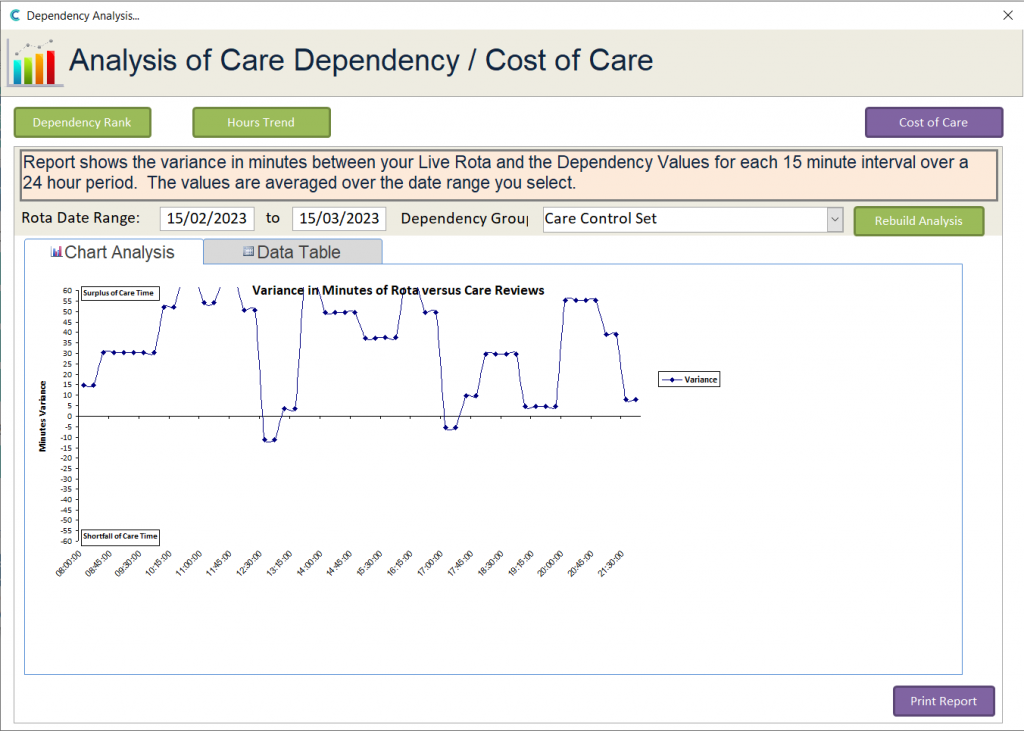
Task: Expand the Dependency Group dropdown arrow
Action: coord(835,219)
